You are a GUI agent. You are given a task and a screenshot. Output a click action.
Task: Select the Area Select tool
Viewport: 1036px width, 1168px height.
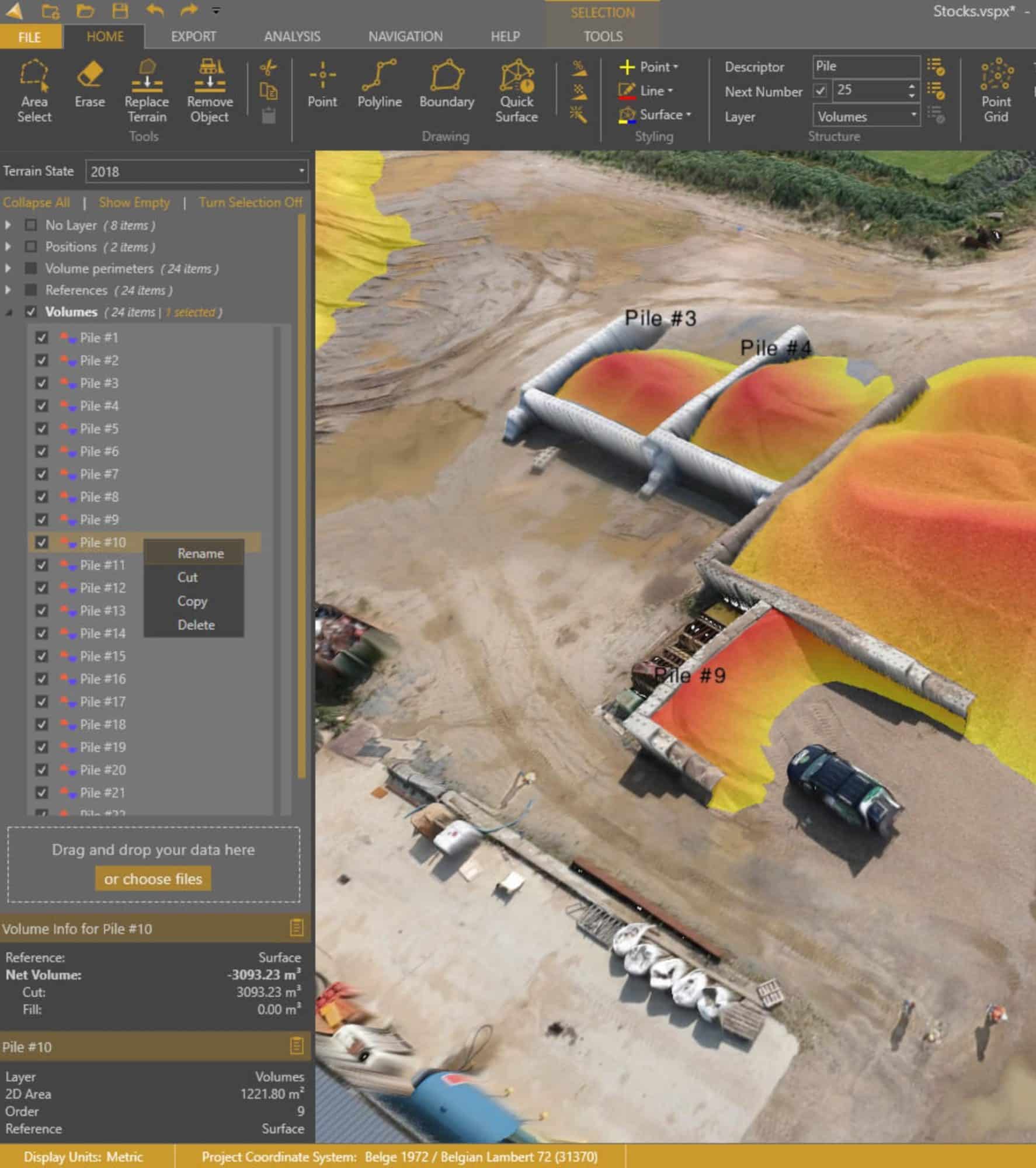pyautogui.click(x=34, y=91)
